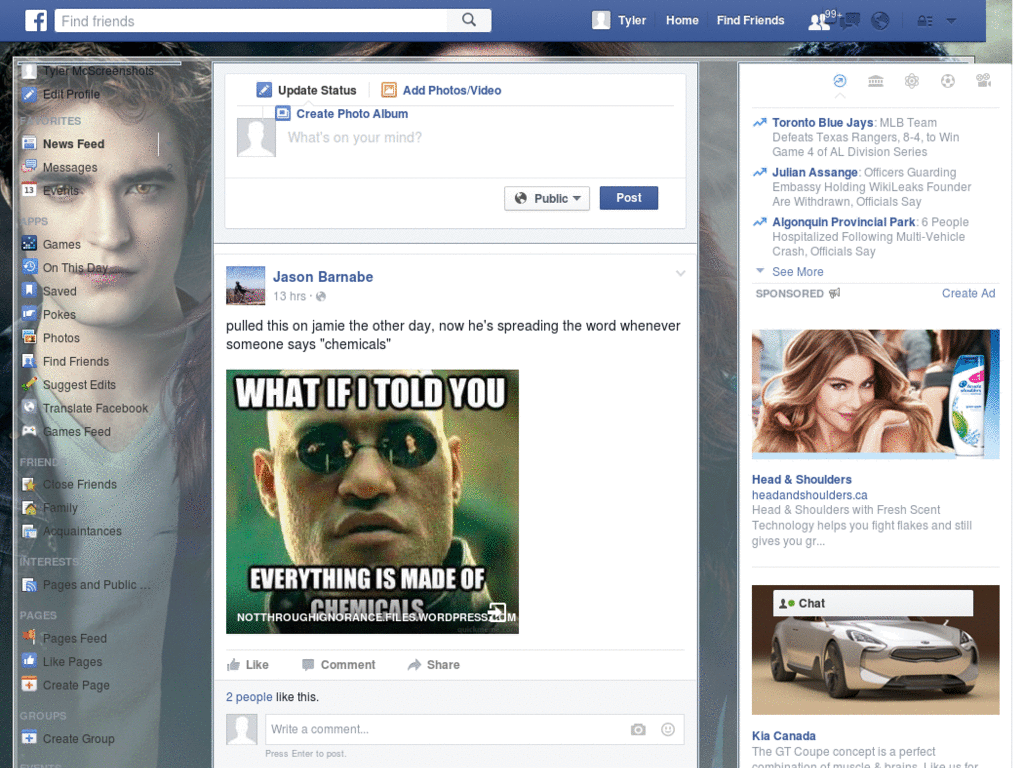This screenshot has height=768, width=1024.
Task: Open the Public audience dropdown
Action: tap(547, 199)
